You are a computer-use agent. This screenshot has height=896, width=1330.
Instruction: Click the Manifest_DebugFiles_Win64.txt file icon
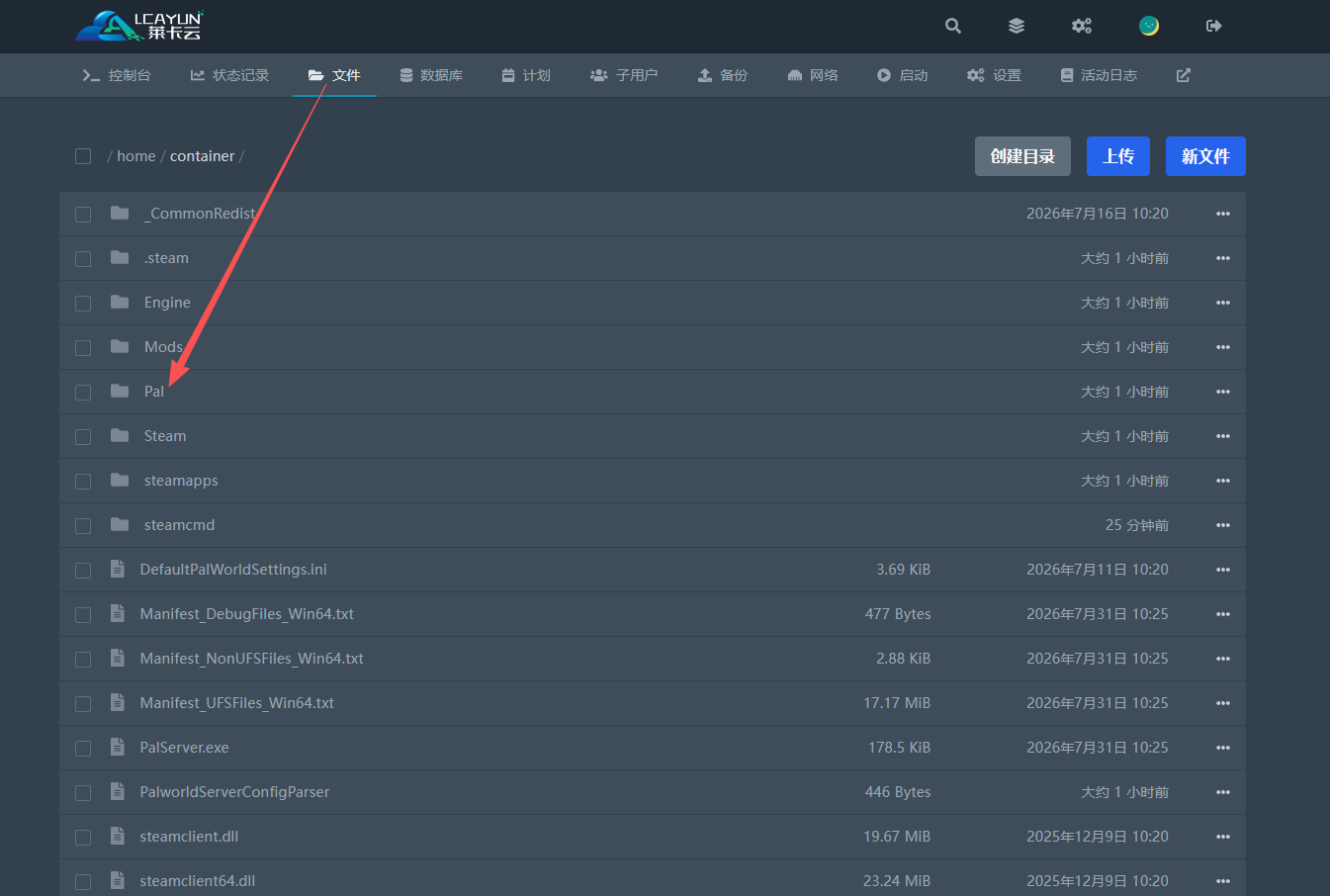click(x=118, y=613)
